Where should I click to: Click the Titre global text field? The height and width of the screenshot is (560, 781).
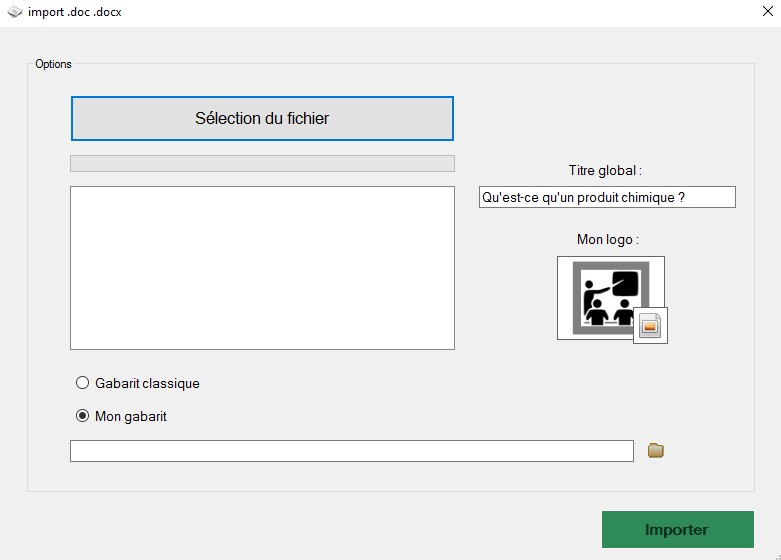(606, 197)
